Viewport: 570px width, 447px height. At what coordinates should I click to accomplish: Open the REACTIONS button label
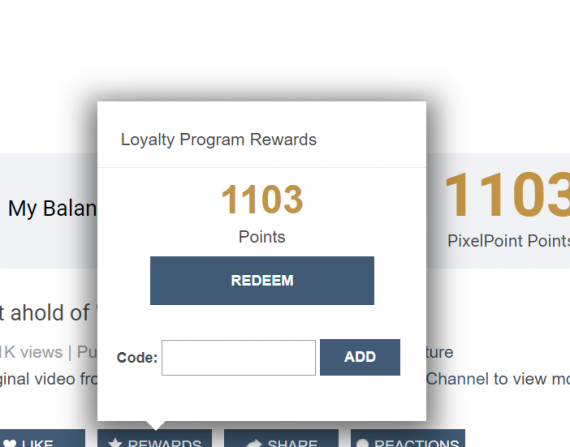tap(417, 443)
